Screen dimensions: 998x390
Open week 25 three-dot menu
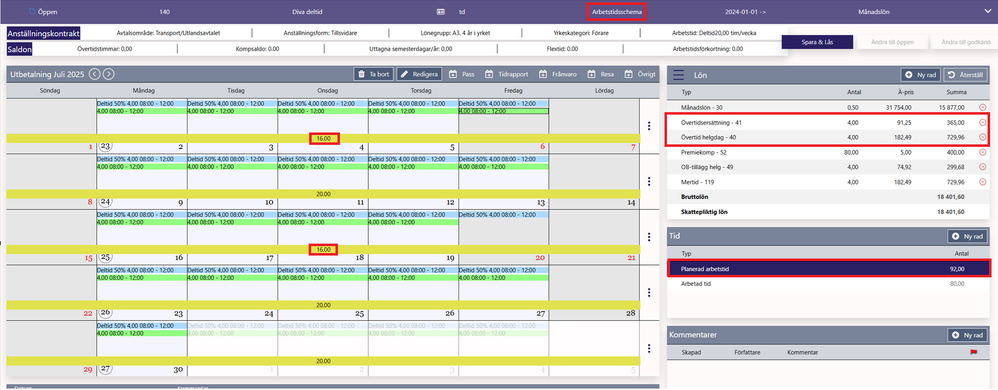tap(649, 237)
